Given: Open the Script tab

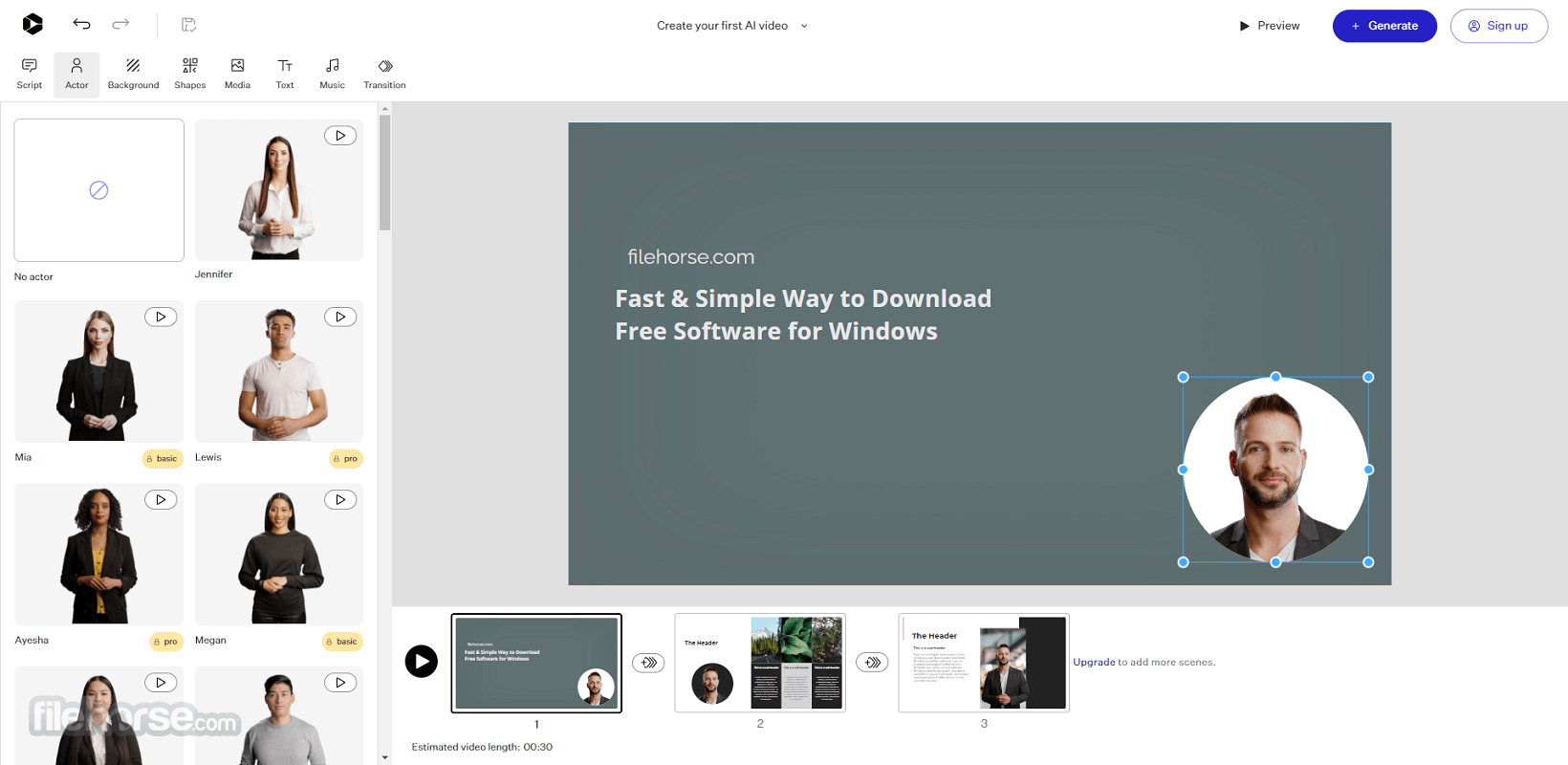Looking at the screenshot, I should point(30,74).
